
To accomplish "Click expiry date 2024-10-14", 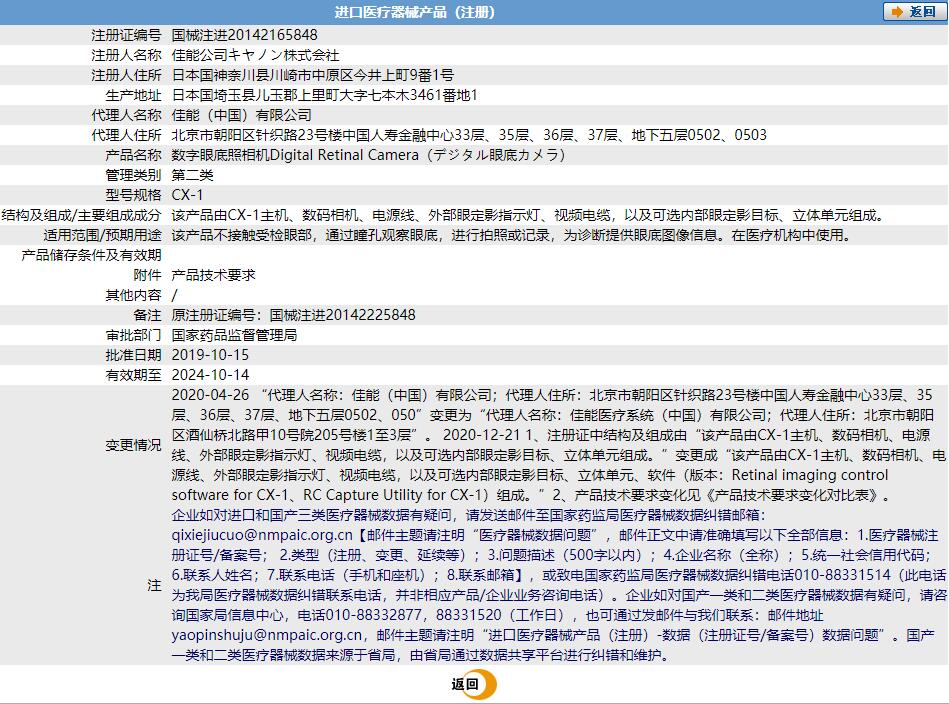I will [211, 375].
